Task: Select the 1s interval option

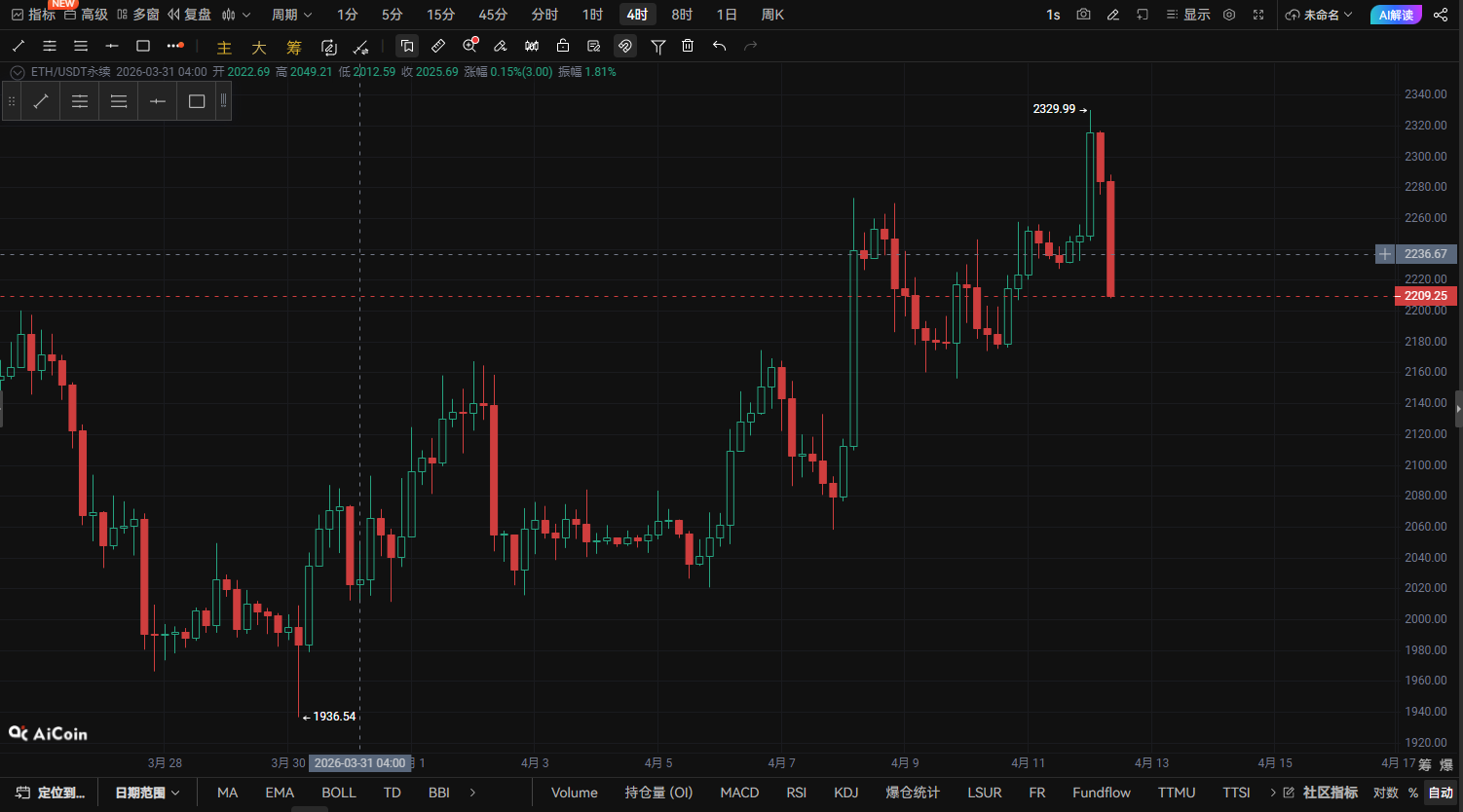Action: point(1053,15)
